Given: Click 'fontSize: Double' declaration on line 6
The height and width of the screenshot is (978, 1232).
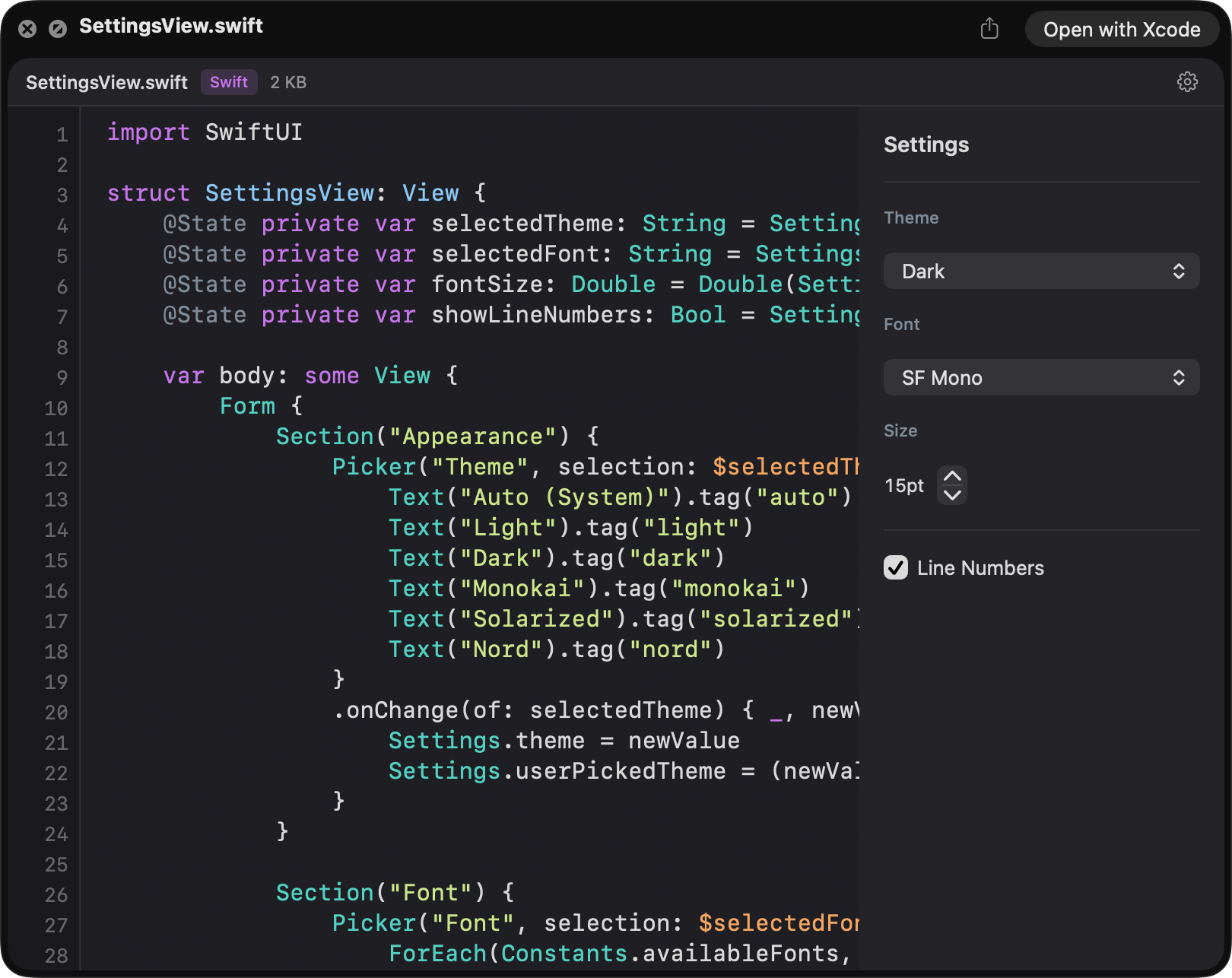Looking at the screenshot, I should click(543, 284).
